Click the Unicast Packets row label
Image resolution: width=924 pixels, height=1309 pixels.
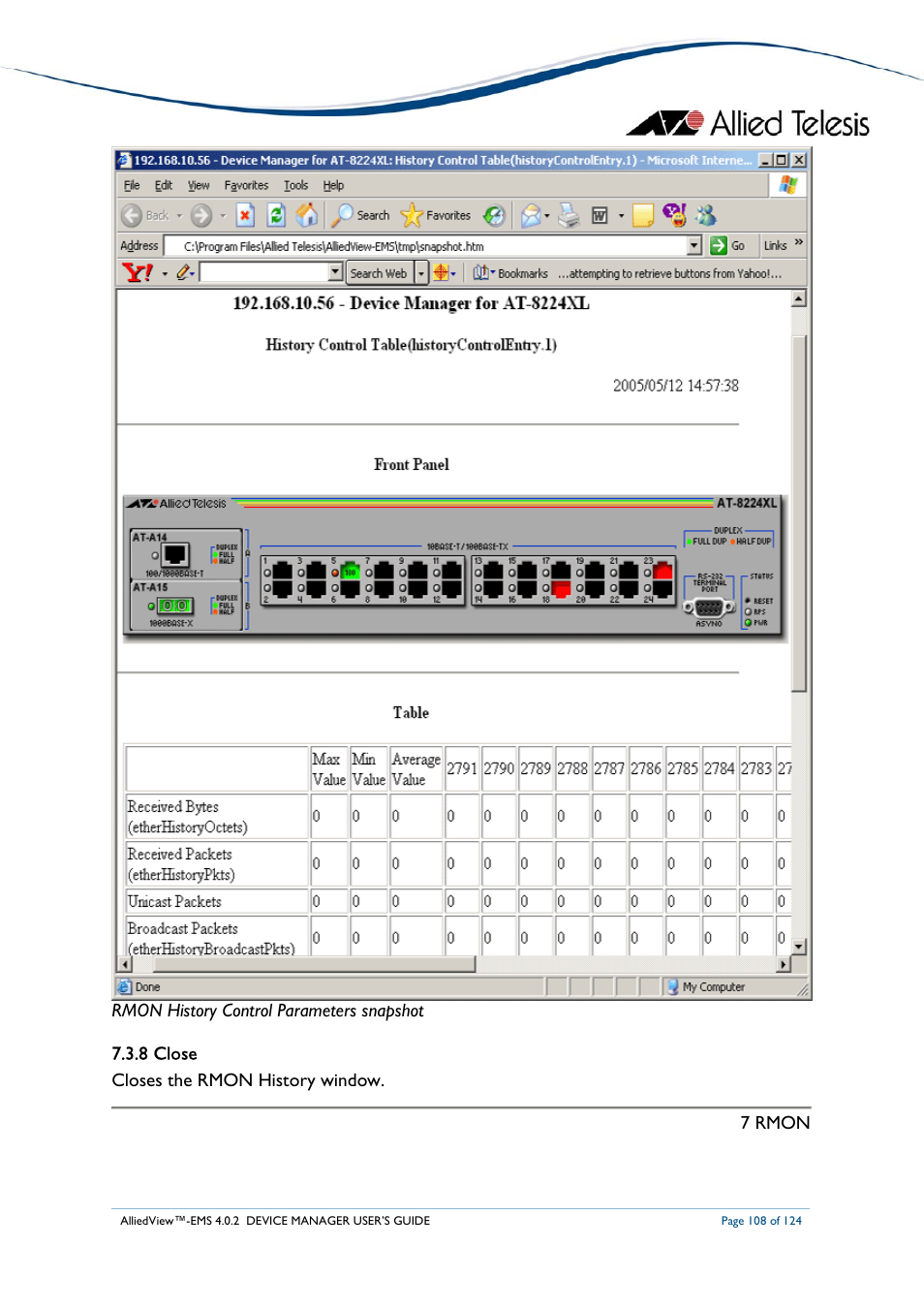174,901
